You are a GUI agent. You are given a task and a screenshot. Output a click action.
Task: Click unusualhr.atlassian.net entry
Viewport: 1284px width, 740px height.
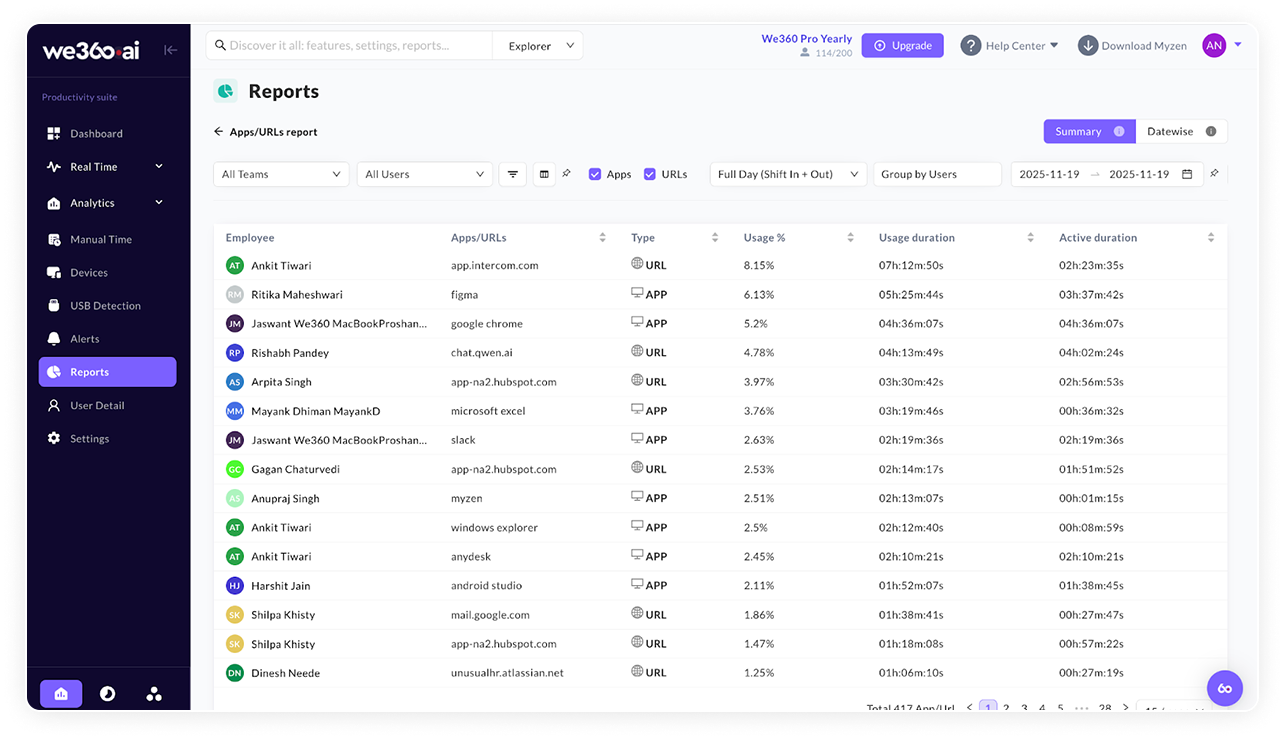pos(507,673)
